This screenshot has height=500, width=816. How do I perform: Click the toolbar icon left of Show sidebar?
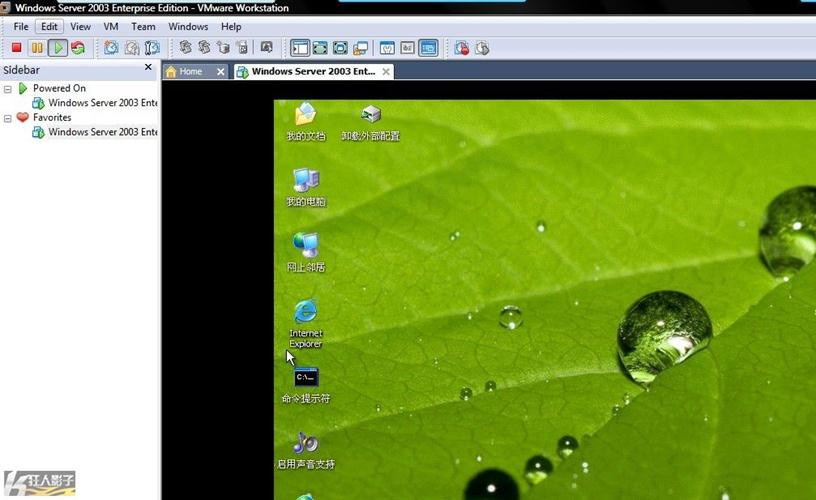266,47
